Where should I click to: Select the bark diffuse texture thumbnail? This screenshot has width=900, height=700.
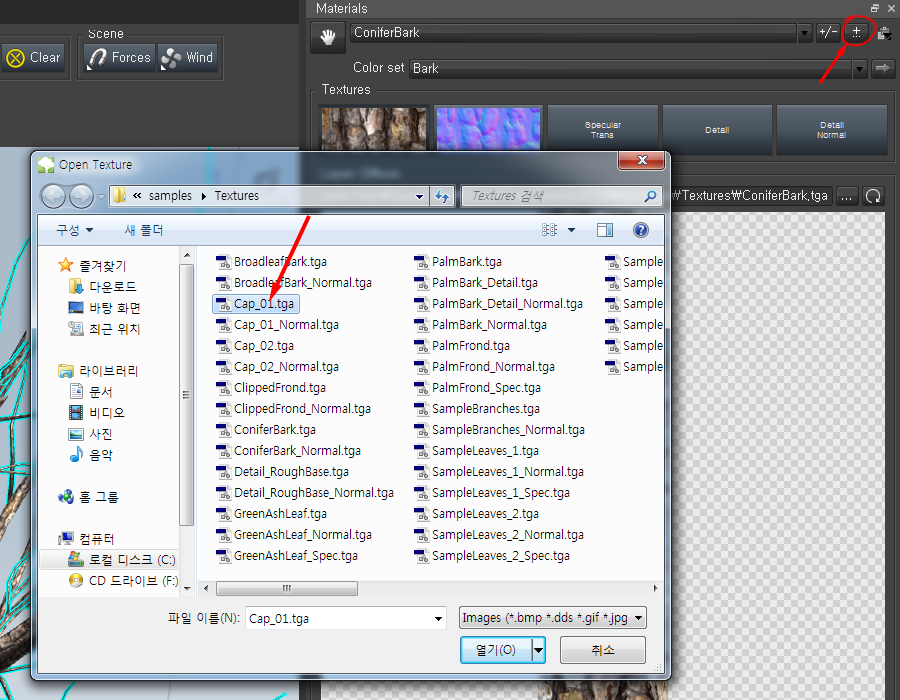pyautogui.click(x=374, y=130)
